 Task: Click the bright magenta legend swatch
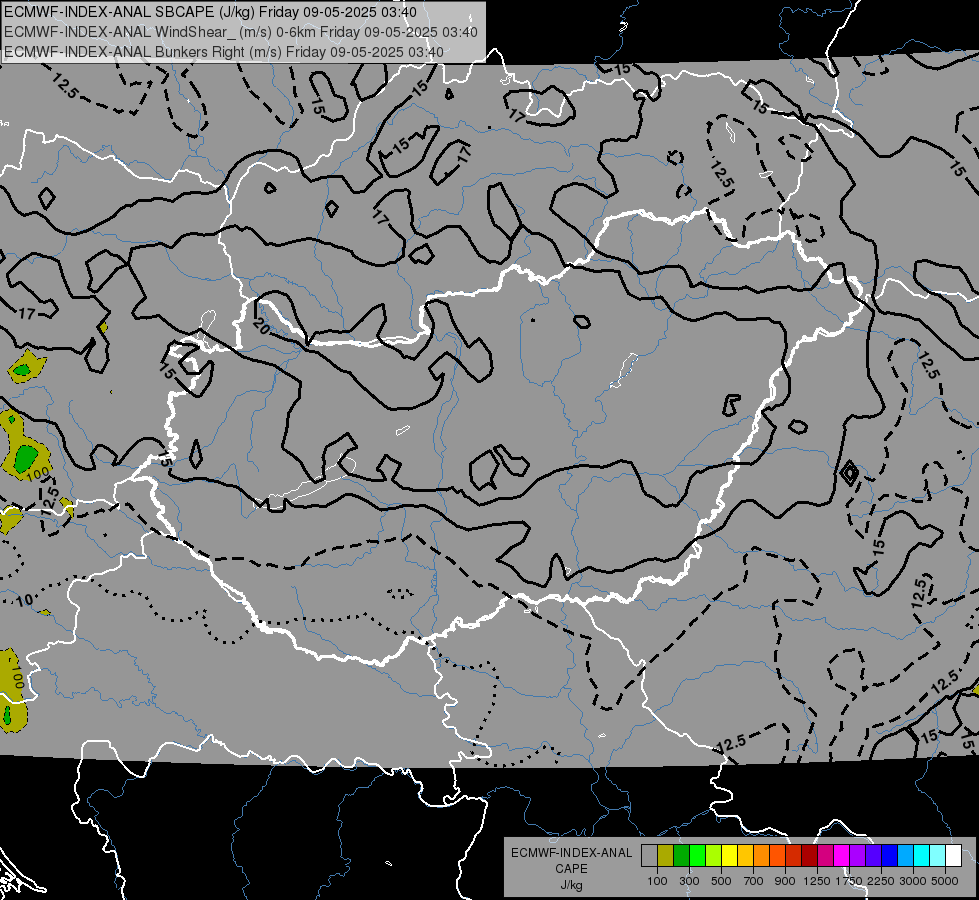pyautogui.click(x=842, y=855)
